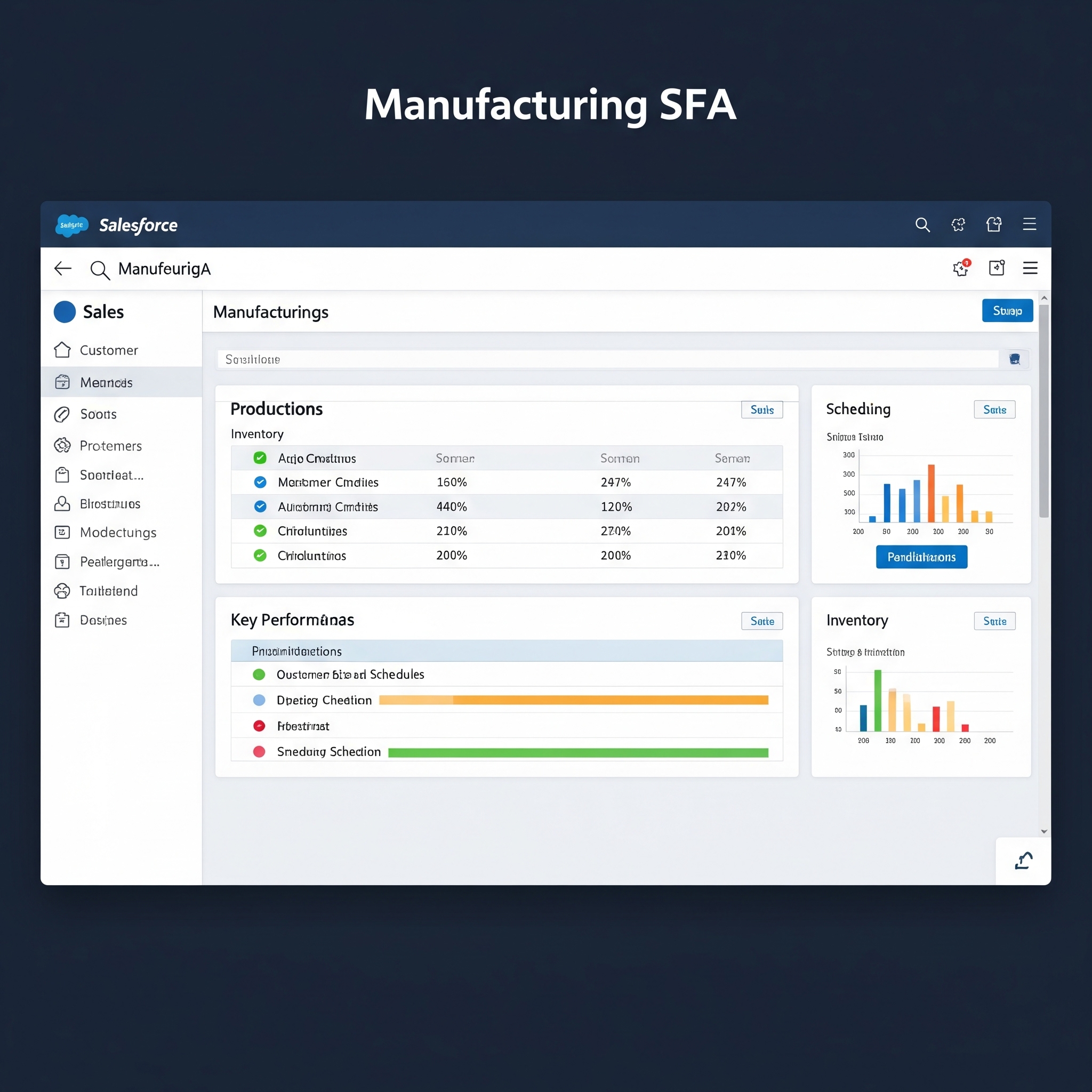Toggle the blue check on the Montomer Cmdiies row

tap(260, 482)
